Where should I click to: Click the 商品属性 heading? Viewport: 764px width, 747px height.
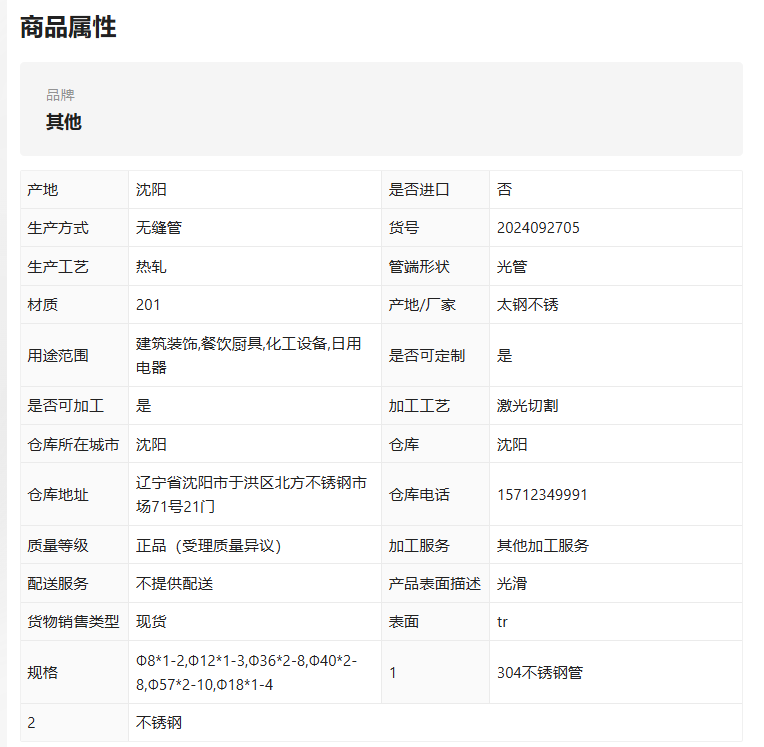68,27
